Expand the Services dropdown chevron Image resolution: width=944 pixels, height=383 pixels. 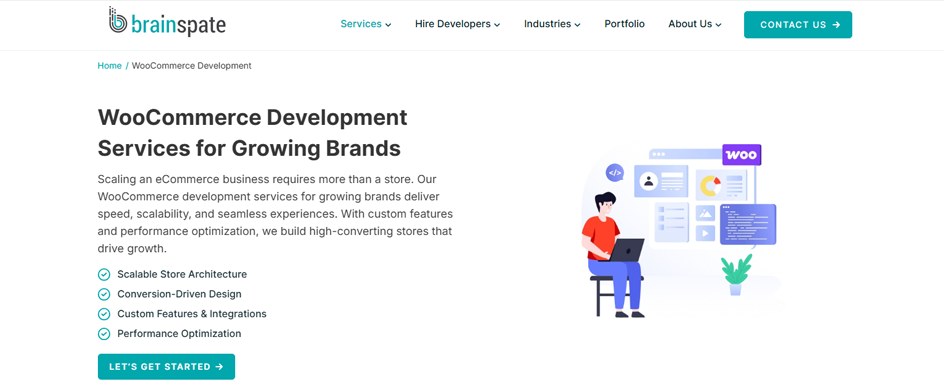pyautogui.click(x=388, y=25)
